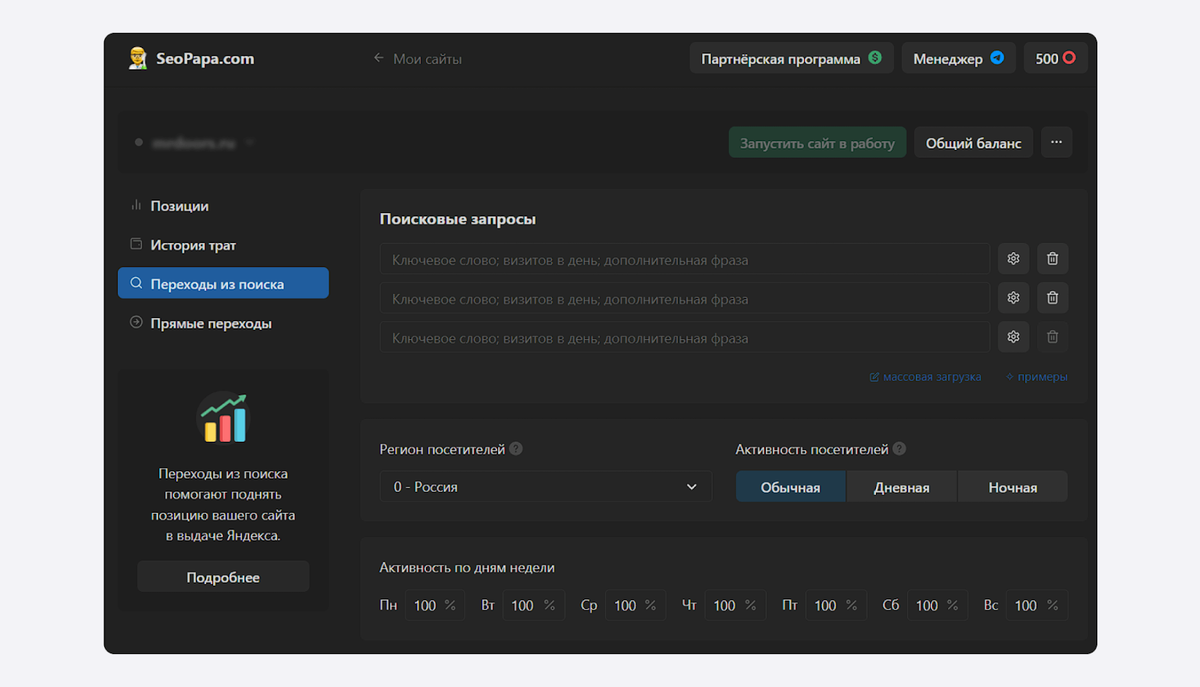
Task: Open the three-dots more menu
Action: 1056,143
